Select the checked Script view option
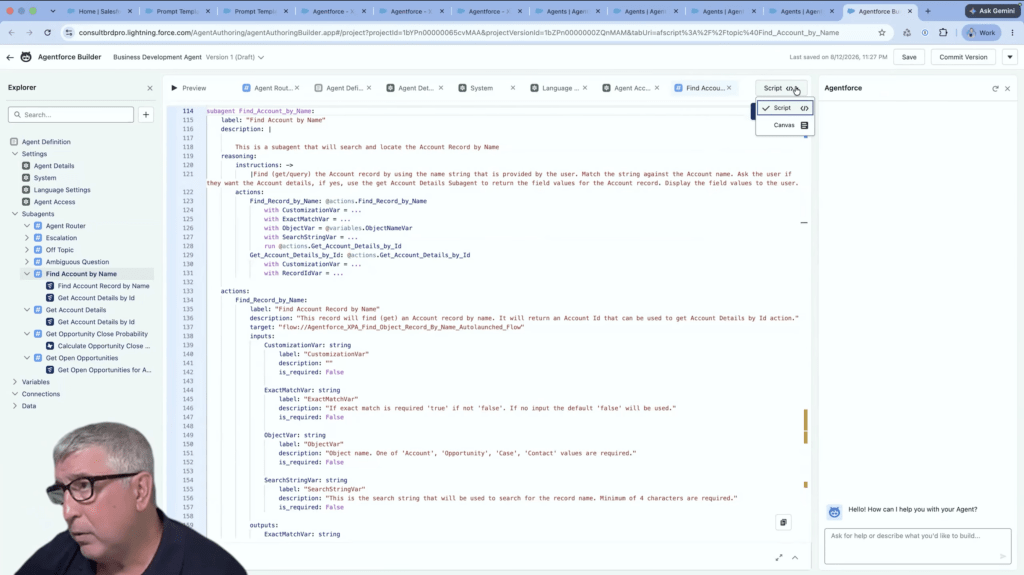 tap(784, 108)
